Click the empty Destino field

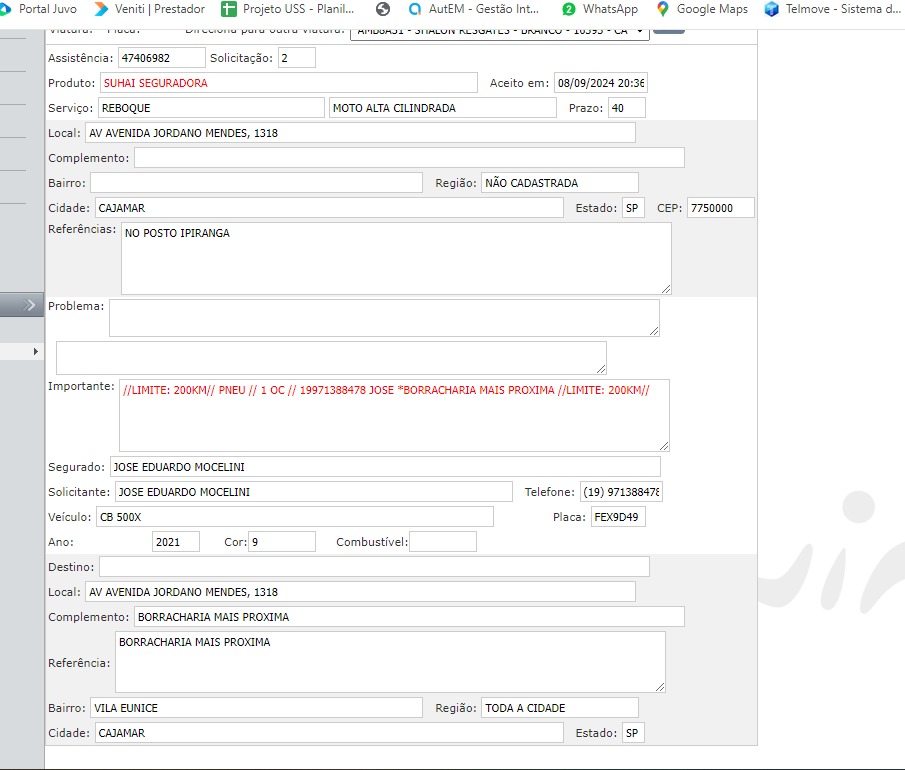point(375,567)
